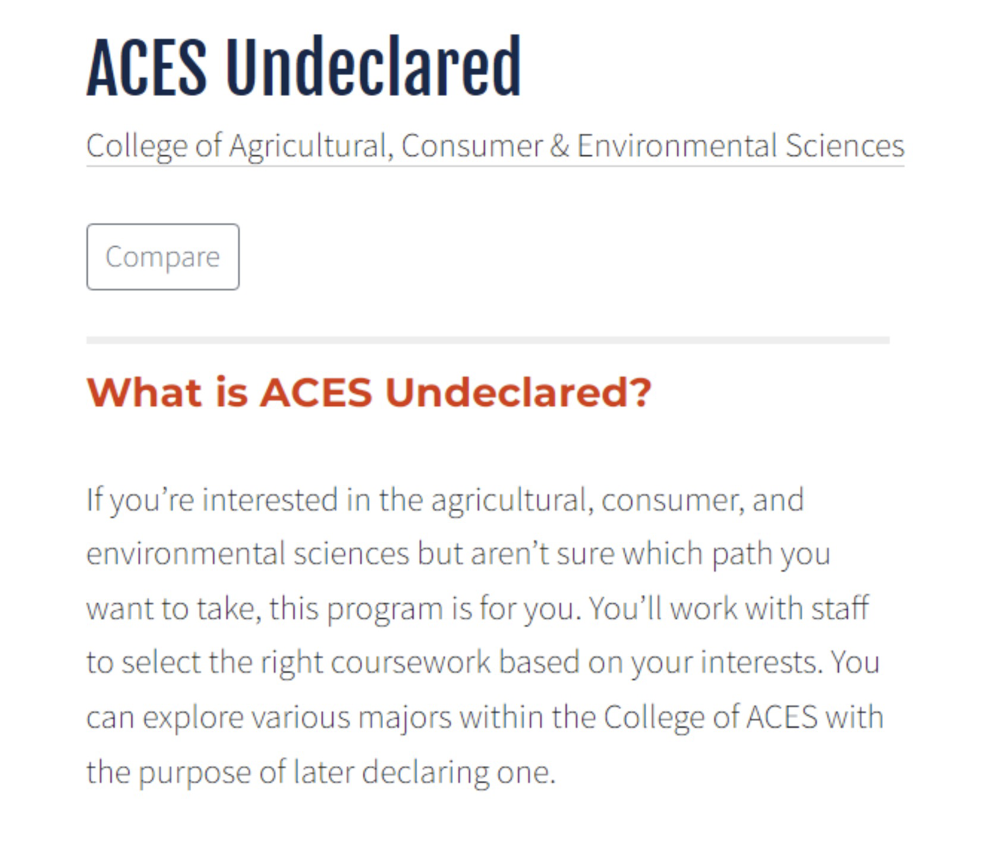Screen dimensions: 1000x856
Task: Click the line 'to select the right coursework'
Action: 288,663
